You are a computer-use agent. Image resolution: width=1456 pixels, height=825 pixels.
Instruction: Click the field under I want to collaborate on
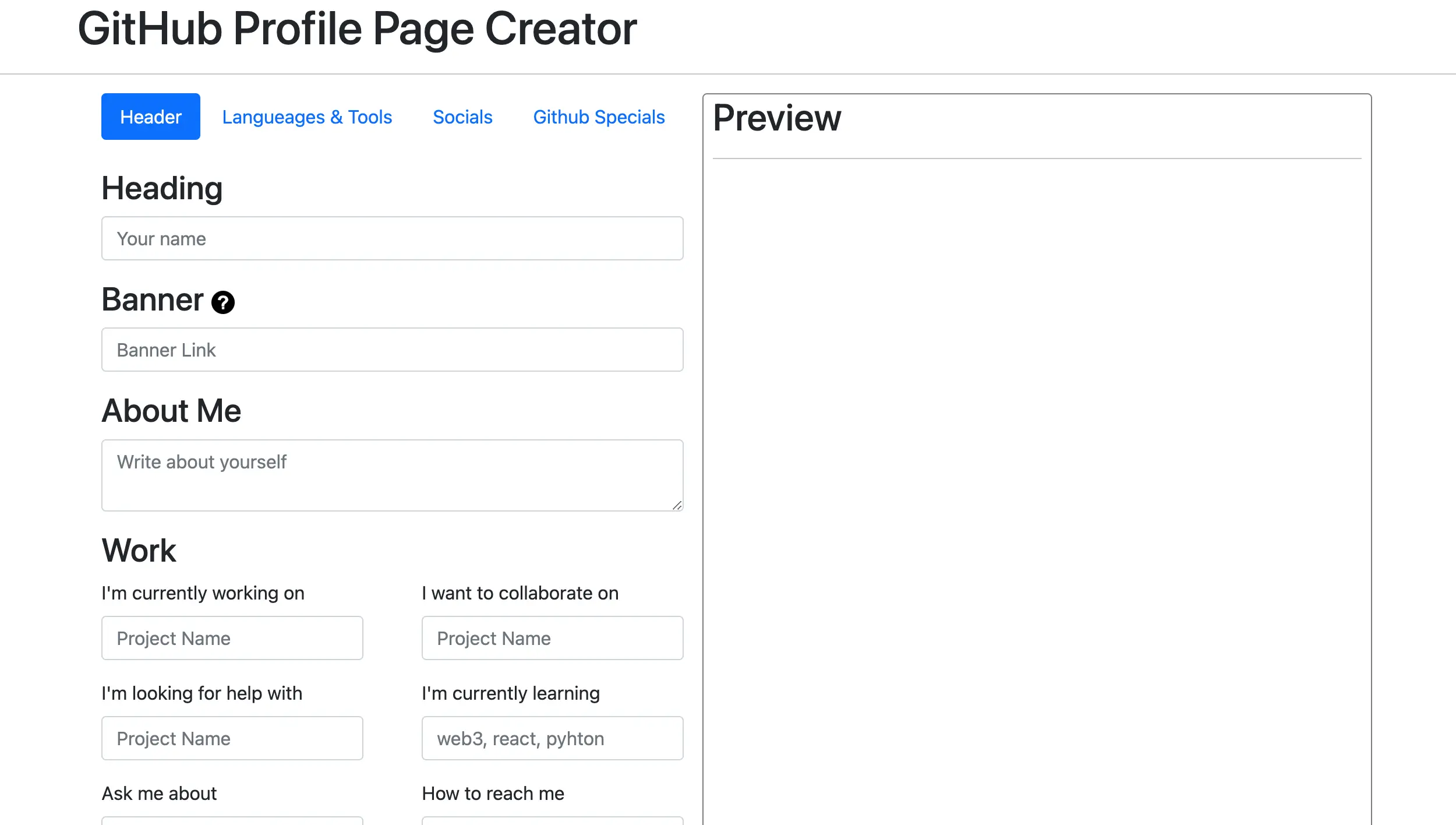(x=553, y=638)
